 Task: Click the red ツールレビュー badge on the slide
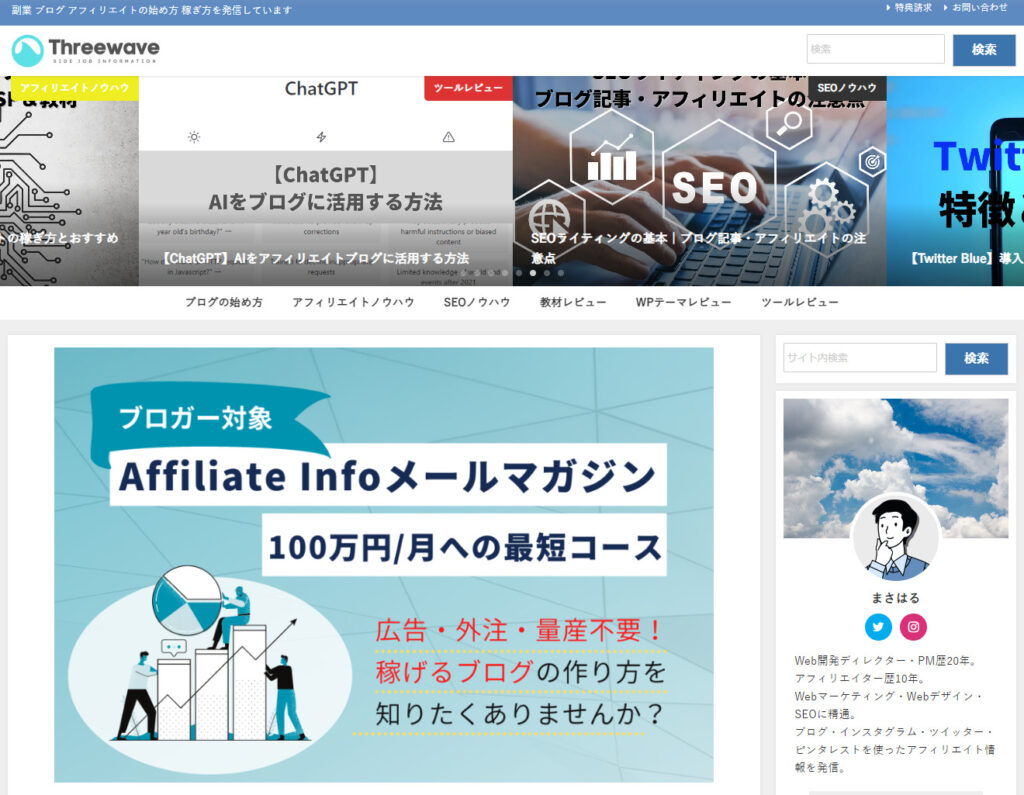point(468,88)
